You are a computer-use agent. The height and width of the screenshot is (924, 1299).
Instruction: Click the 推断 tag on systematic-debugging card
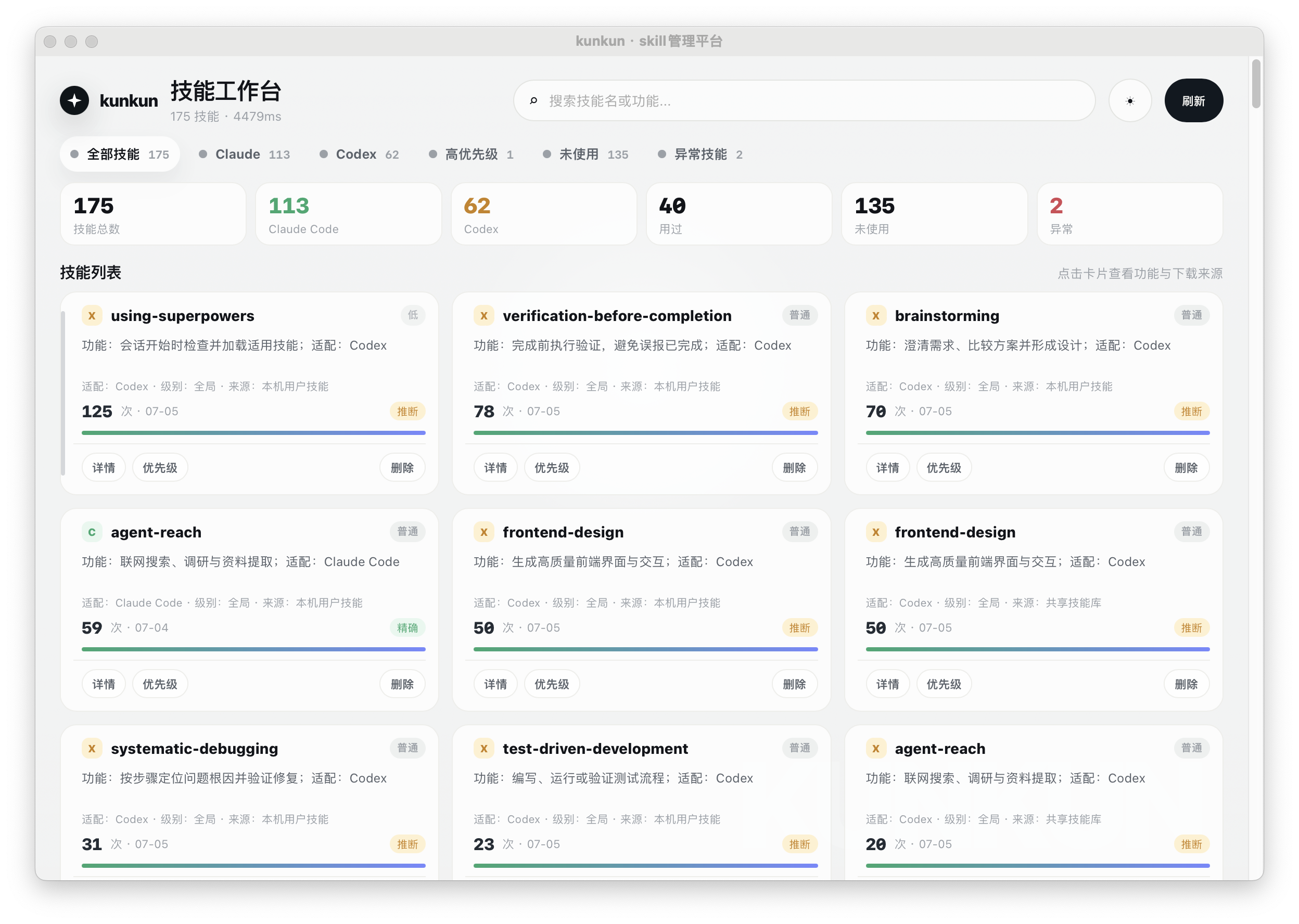tap(407, 844)
